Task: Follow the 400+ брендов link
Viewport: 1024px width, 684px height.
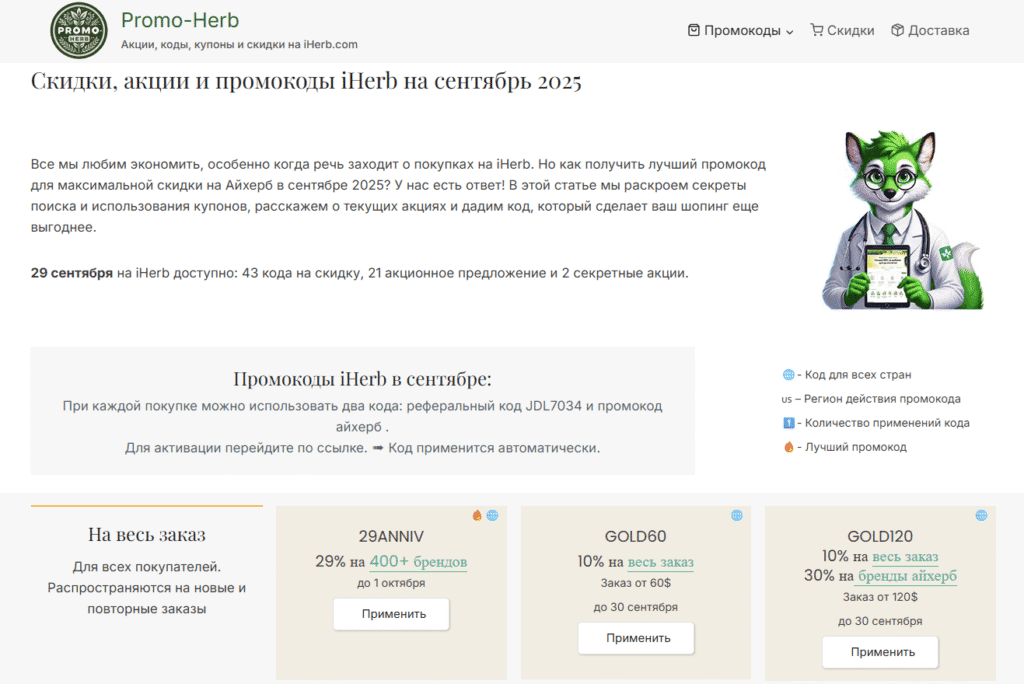Action: 418,562
